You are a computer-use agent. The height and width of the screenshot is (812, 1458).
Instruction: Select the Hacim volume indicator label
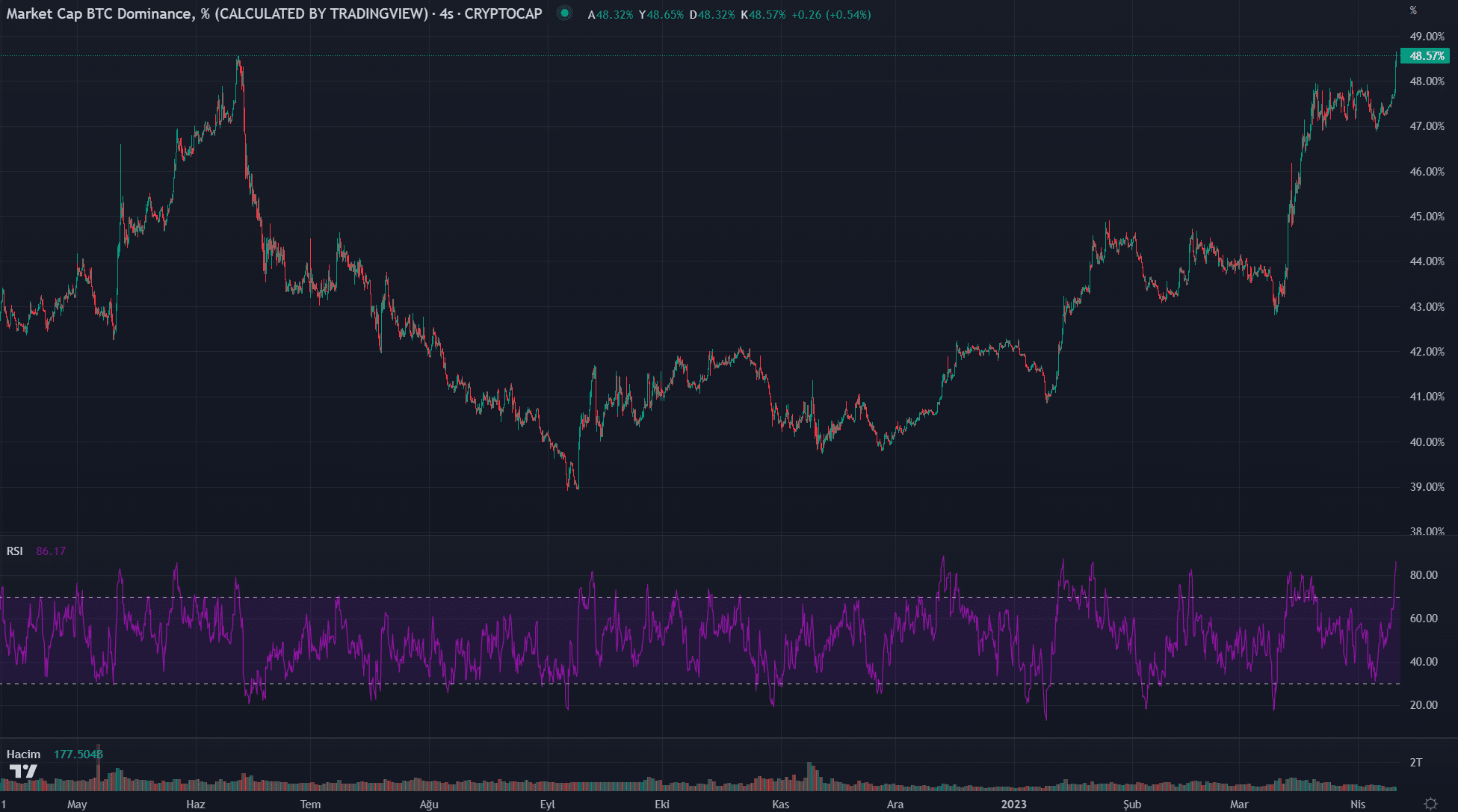[23, 754]
